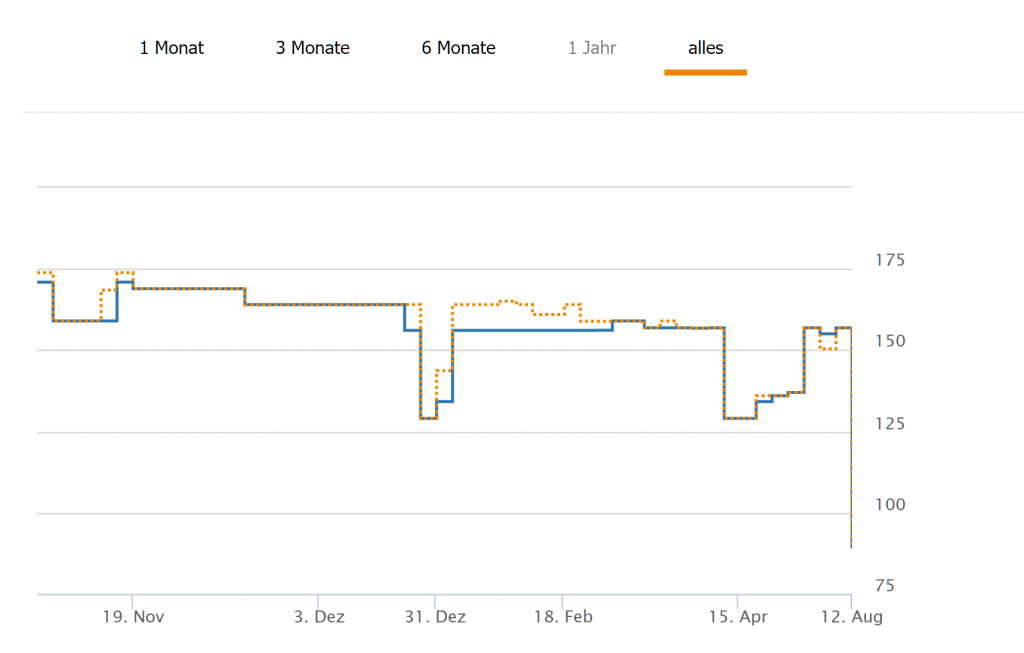Image resolution: width=1024 pixels, height=653 pixels.
Task: Click the 75 price axis label
Action: 885,586
